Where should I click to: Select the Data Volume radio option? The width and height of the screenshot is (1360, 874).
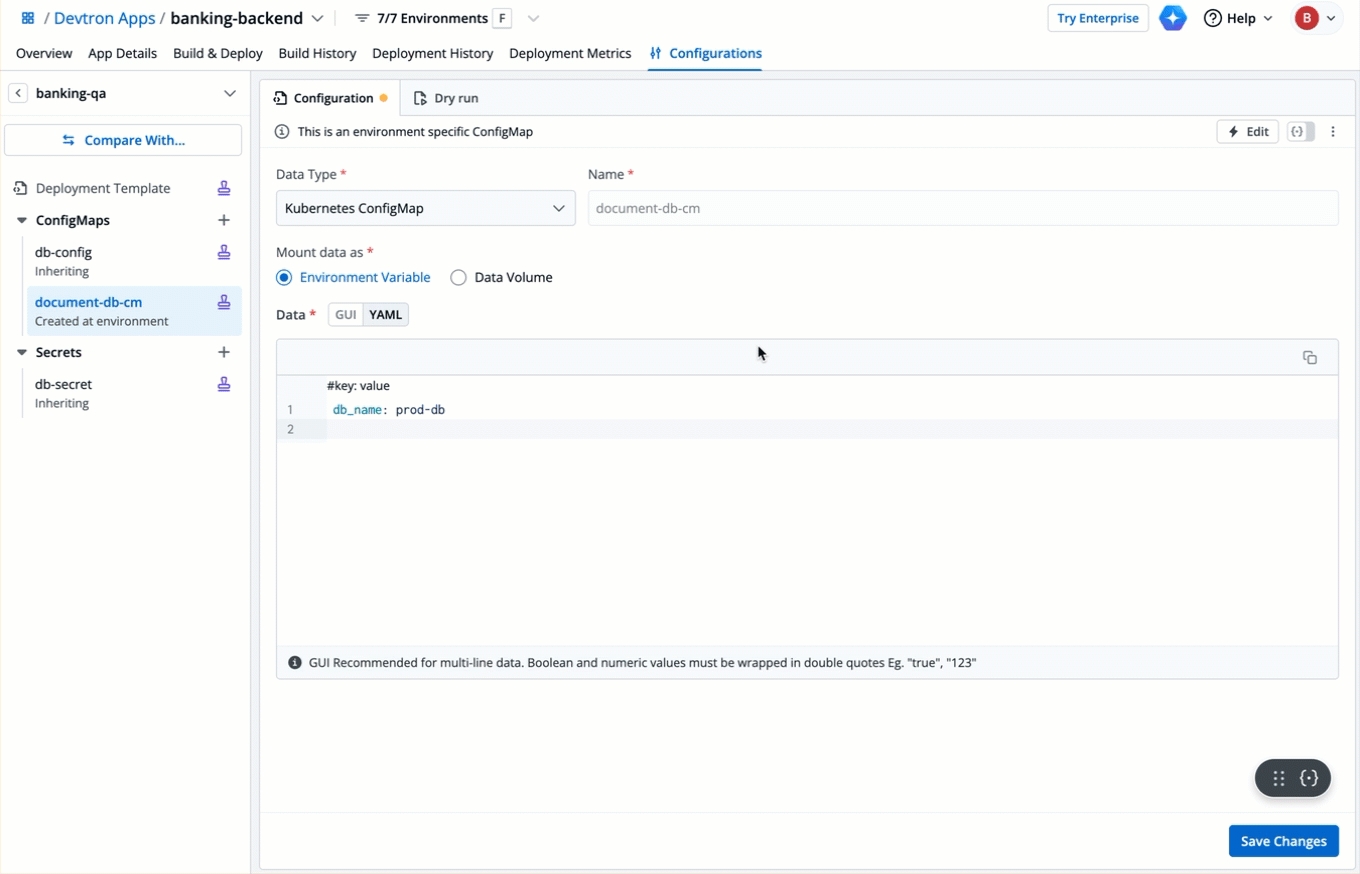(x=459, y=278)
